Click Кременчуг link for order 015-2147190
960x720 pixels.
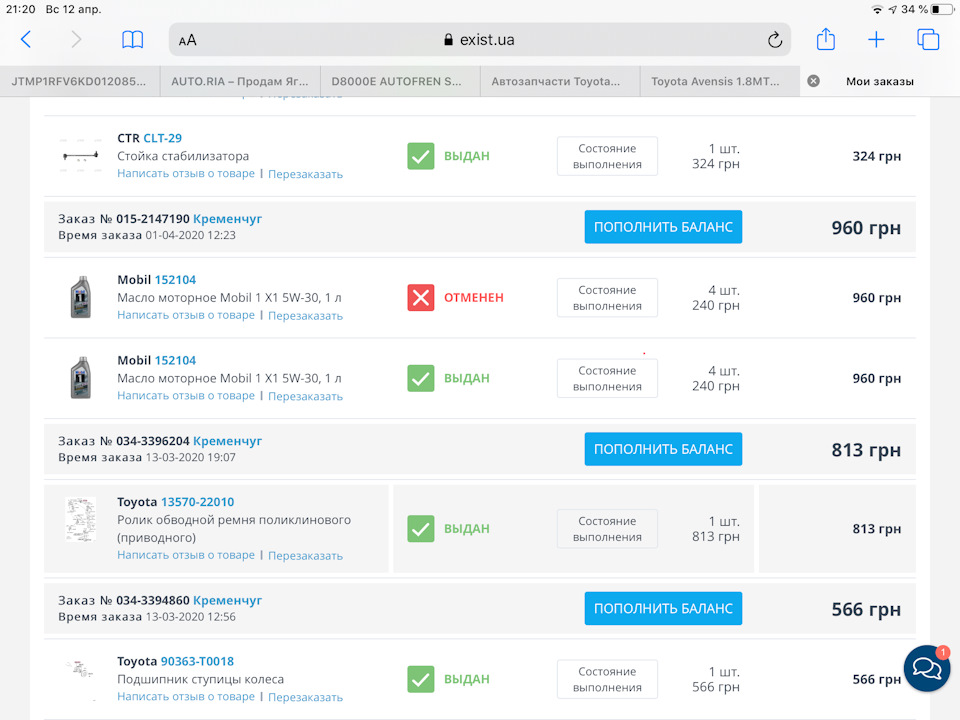(227, 219)
